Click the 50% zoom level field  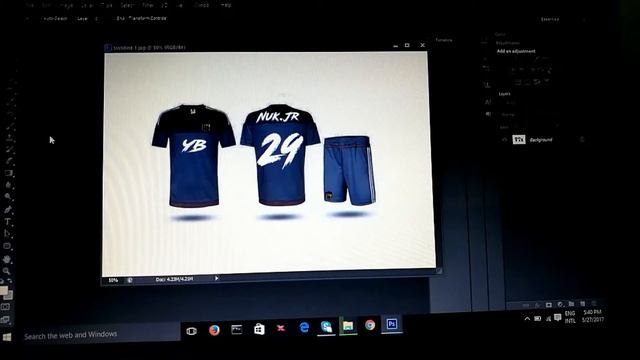[113, 280]
